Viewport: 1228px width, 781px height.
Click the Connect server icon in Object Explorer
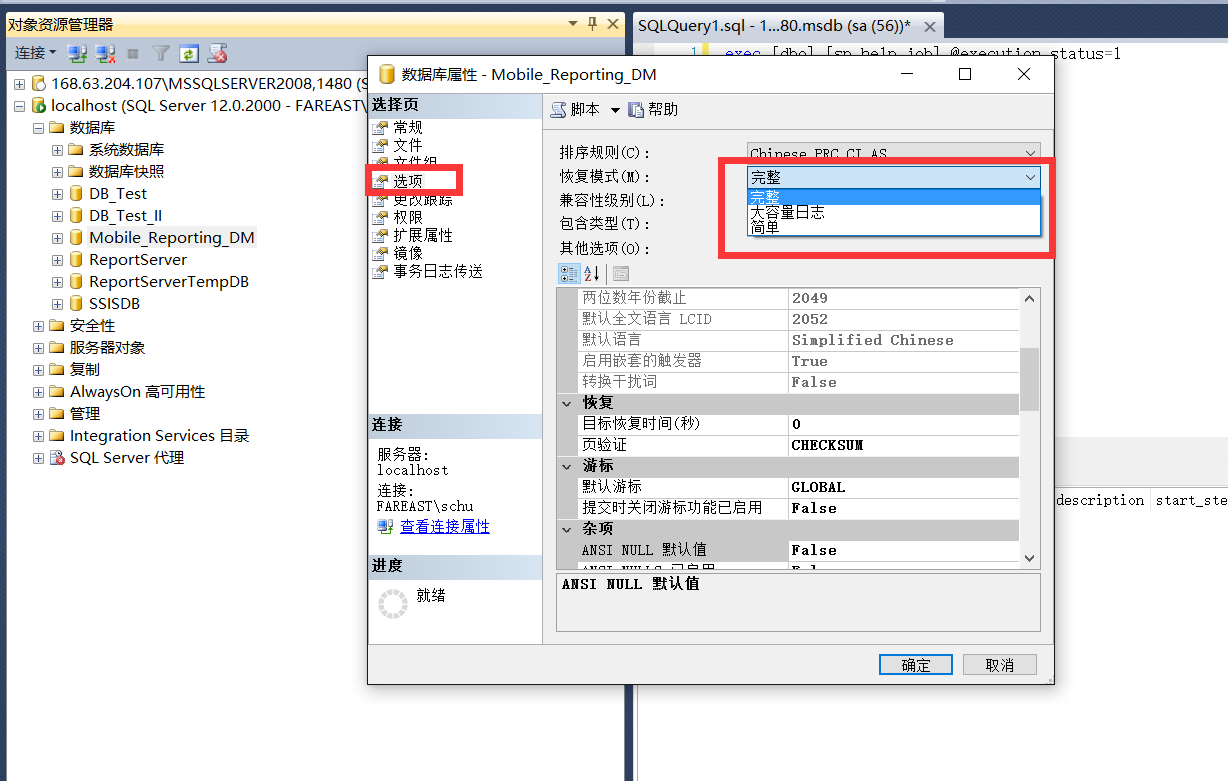[x=78, y=53]
